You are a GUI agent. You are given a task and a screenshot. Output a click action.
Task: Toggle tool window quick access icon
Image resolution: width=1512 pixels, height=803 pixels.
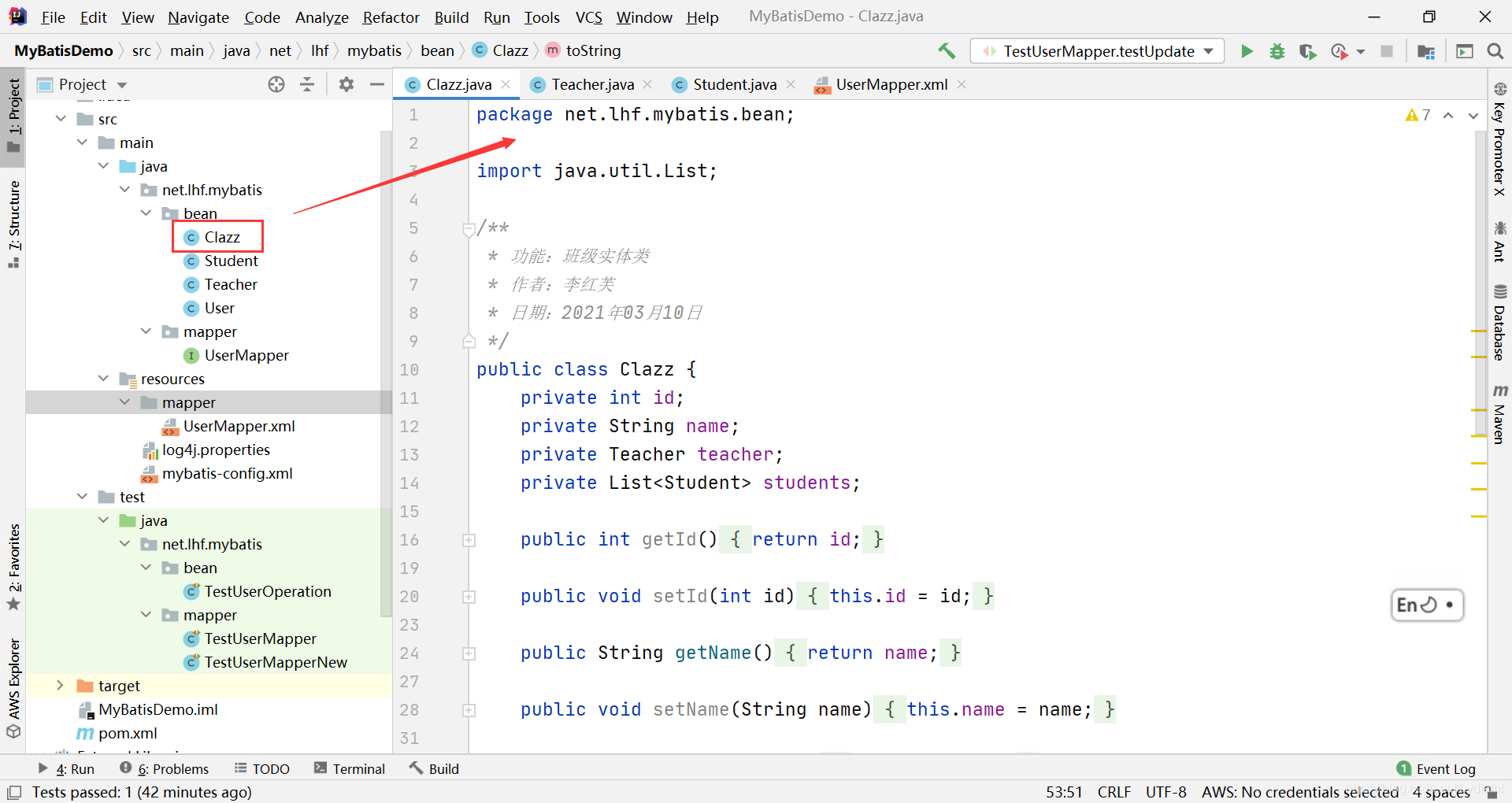(13, 792)
